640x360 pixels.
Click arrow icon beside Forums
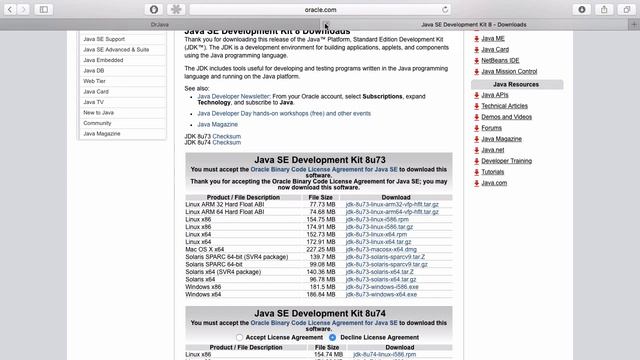point(476,128)
